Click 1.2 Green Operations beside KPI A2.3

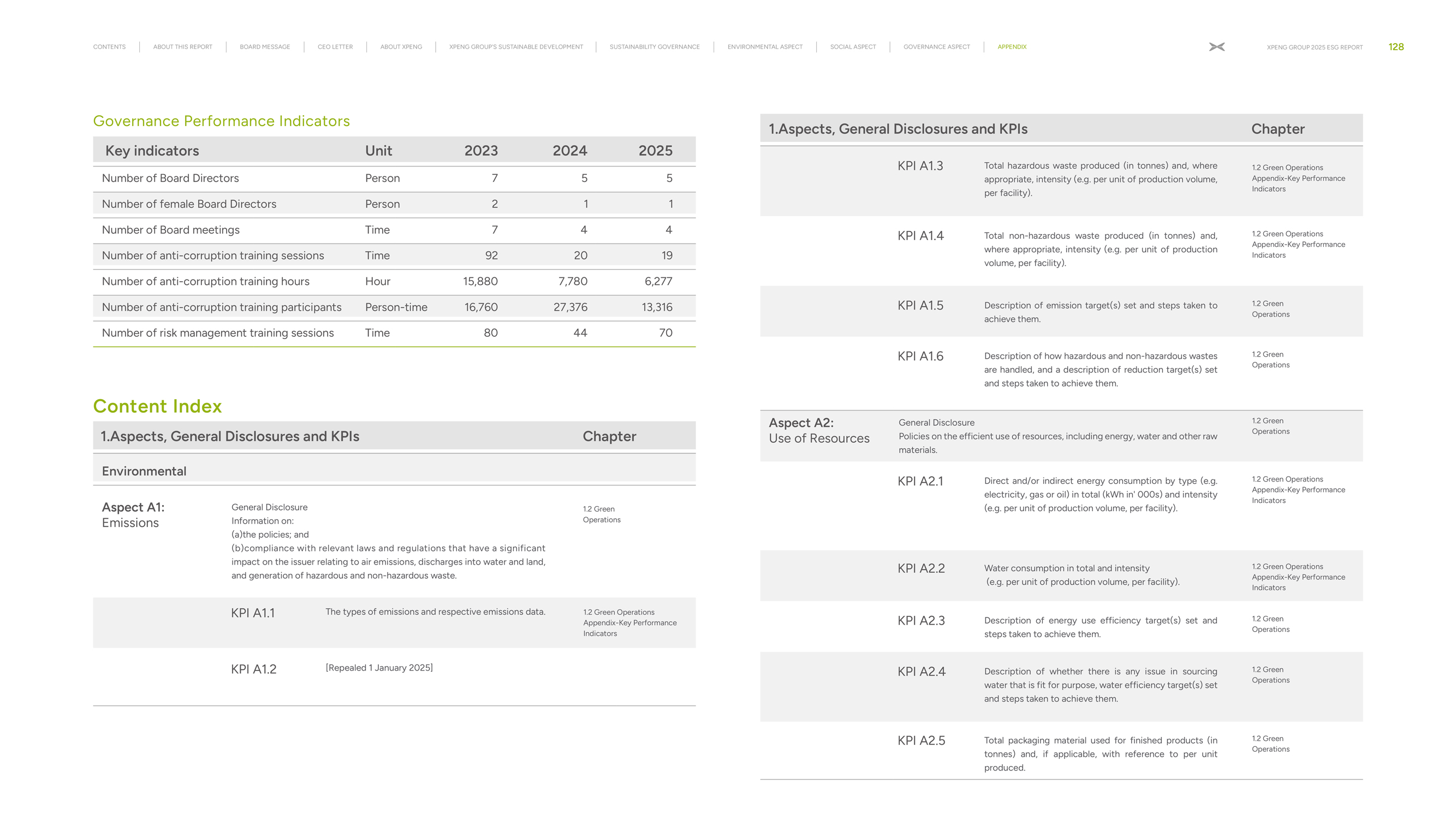(x=1270, y=624)
